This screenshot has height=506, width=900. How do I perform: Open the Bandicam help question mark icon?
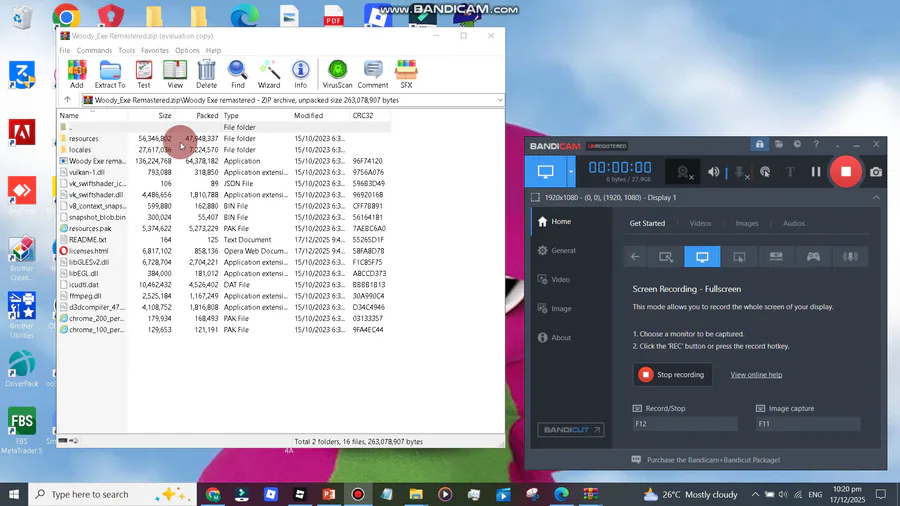[x=816, y=144]
